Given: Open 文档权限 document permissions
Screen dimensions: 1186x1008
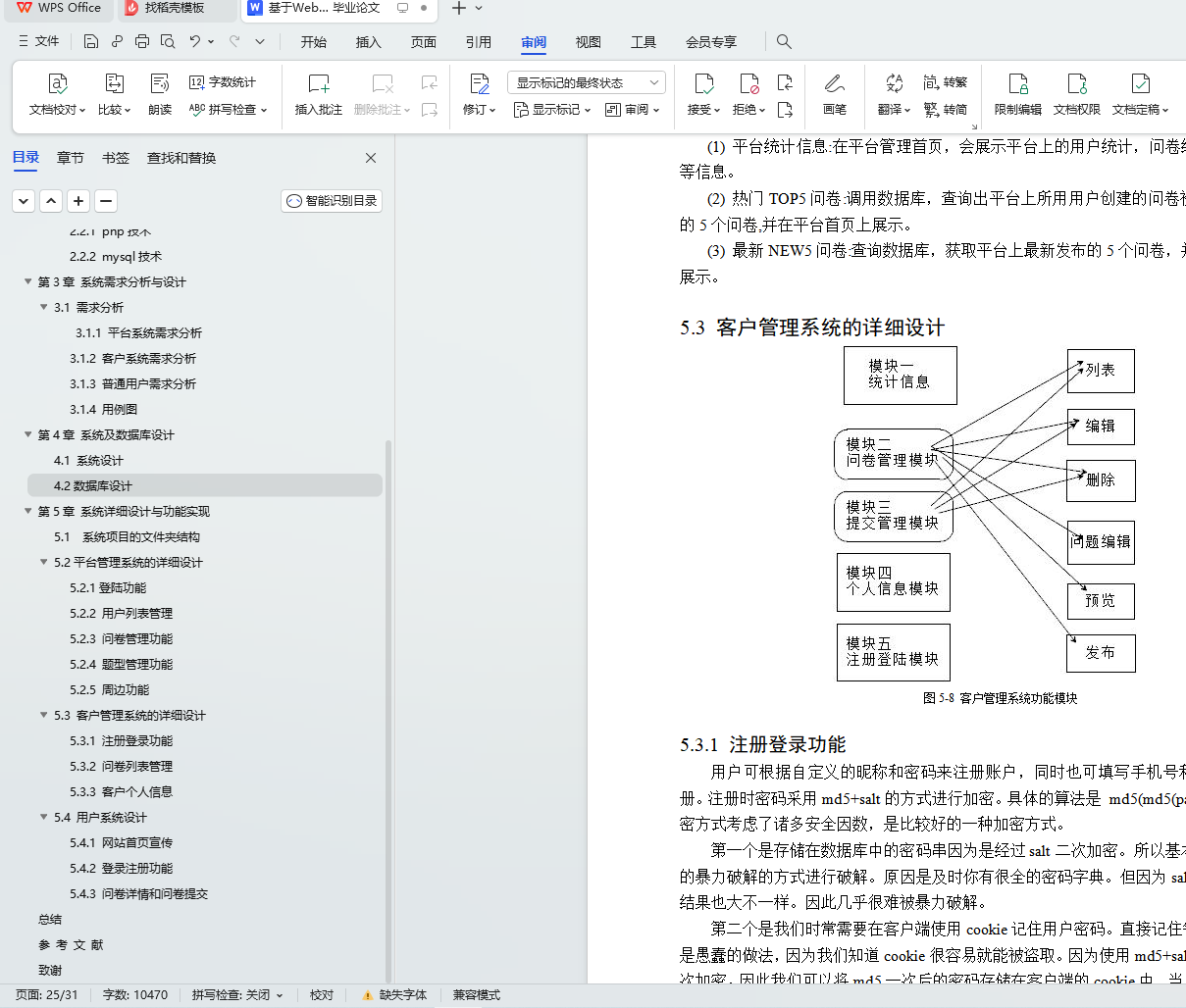Looking at the screenshot, I should (1077, 95).
